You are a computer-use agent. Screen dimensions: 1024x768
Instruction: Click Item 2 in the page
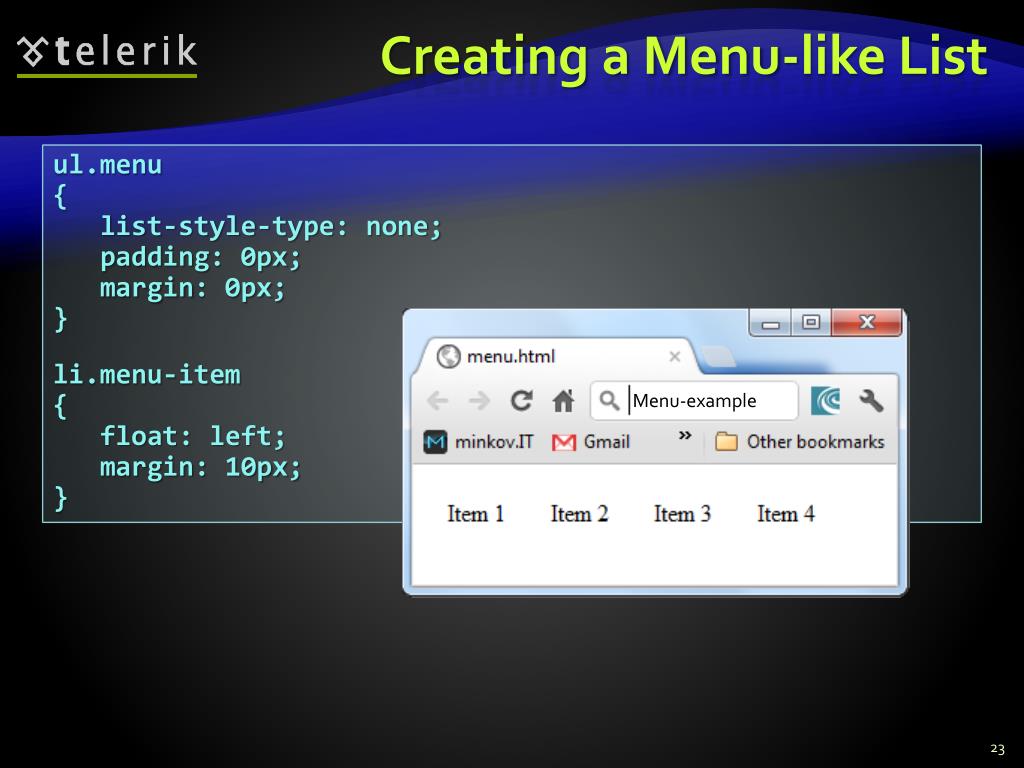tap(579, 514)
